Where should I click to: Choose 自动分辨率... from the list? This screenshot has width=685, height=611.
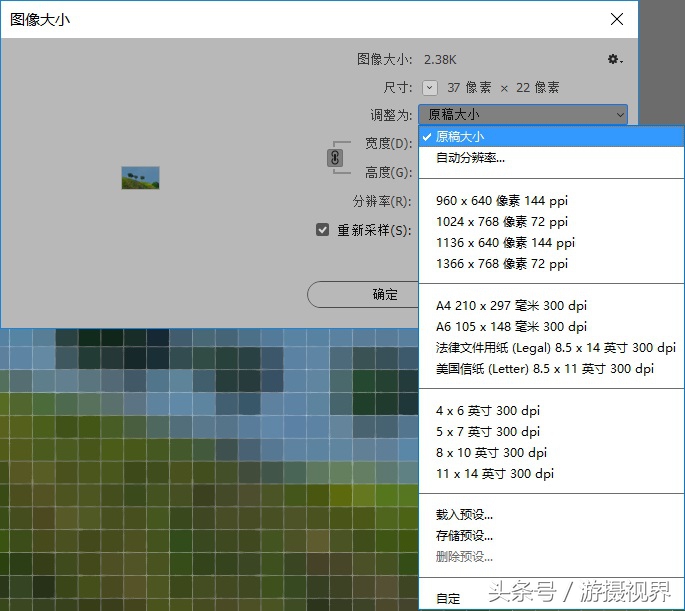point(551,158)
